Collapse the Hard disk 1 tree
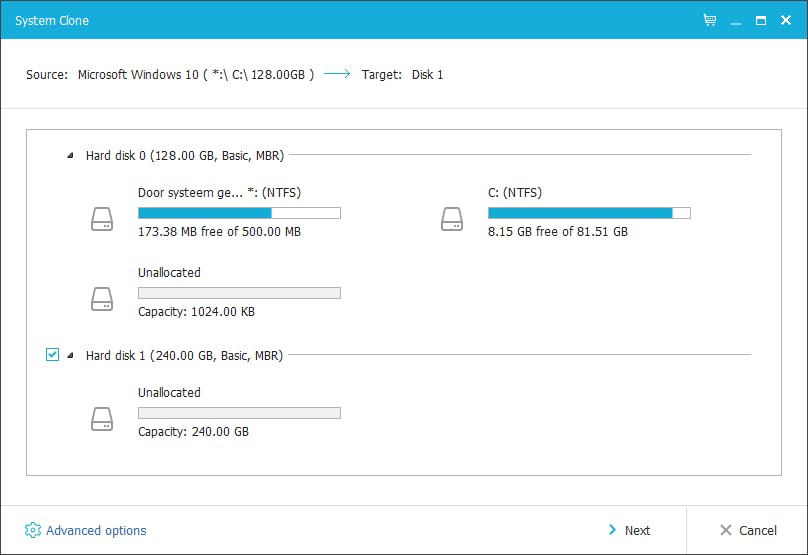The width and height of the screenshot is (808, 555). coord(70,356)
